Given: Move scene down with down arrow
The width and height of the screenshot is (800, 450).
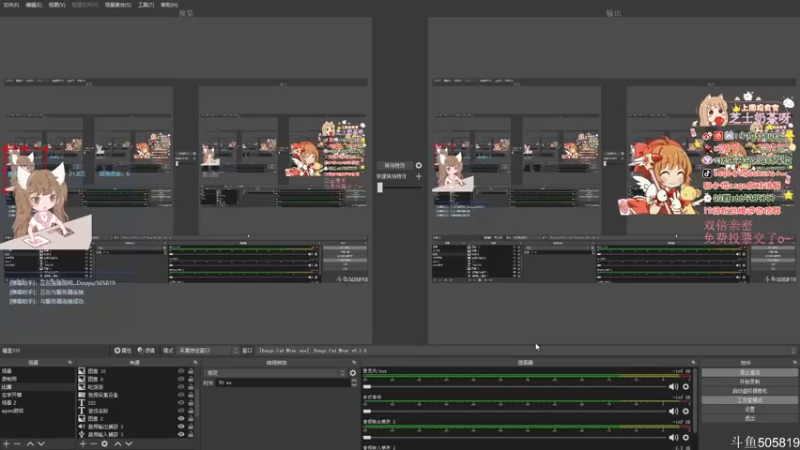Looking at the screenshot, I should (41, 444).
